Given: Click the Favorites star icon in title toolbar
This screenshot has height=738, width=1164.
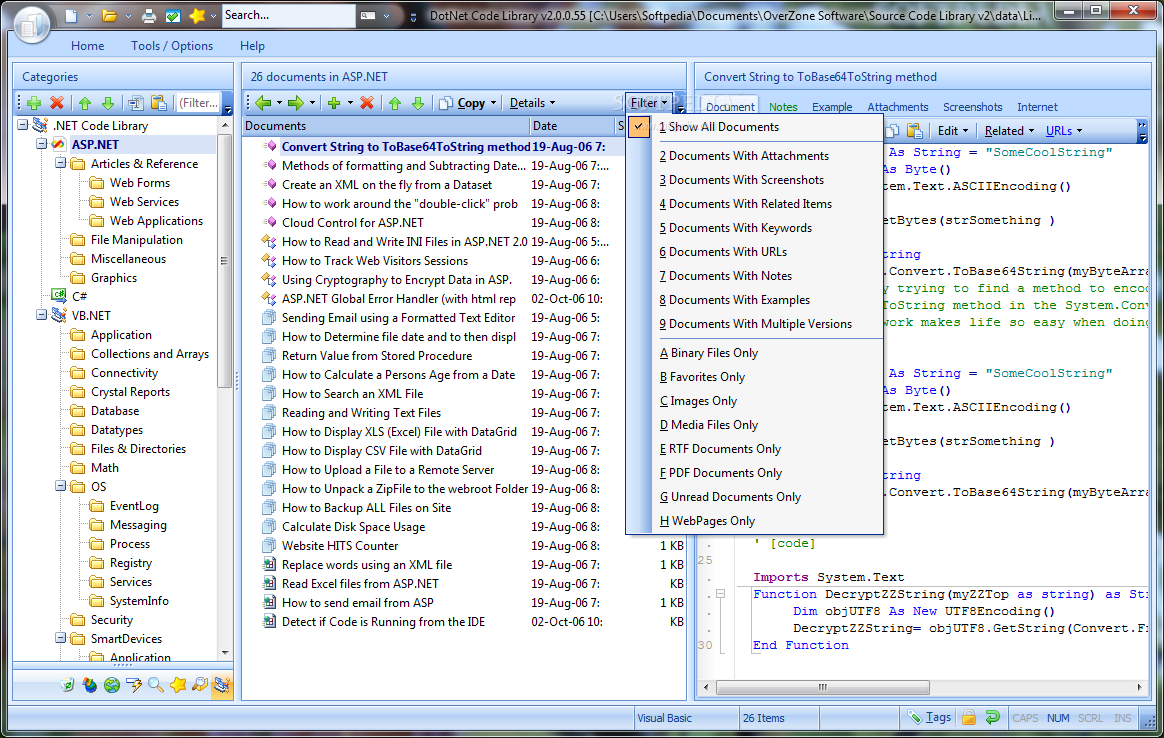Looking at the screenshot, I should (x=197, y=16).
